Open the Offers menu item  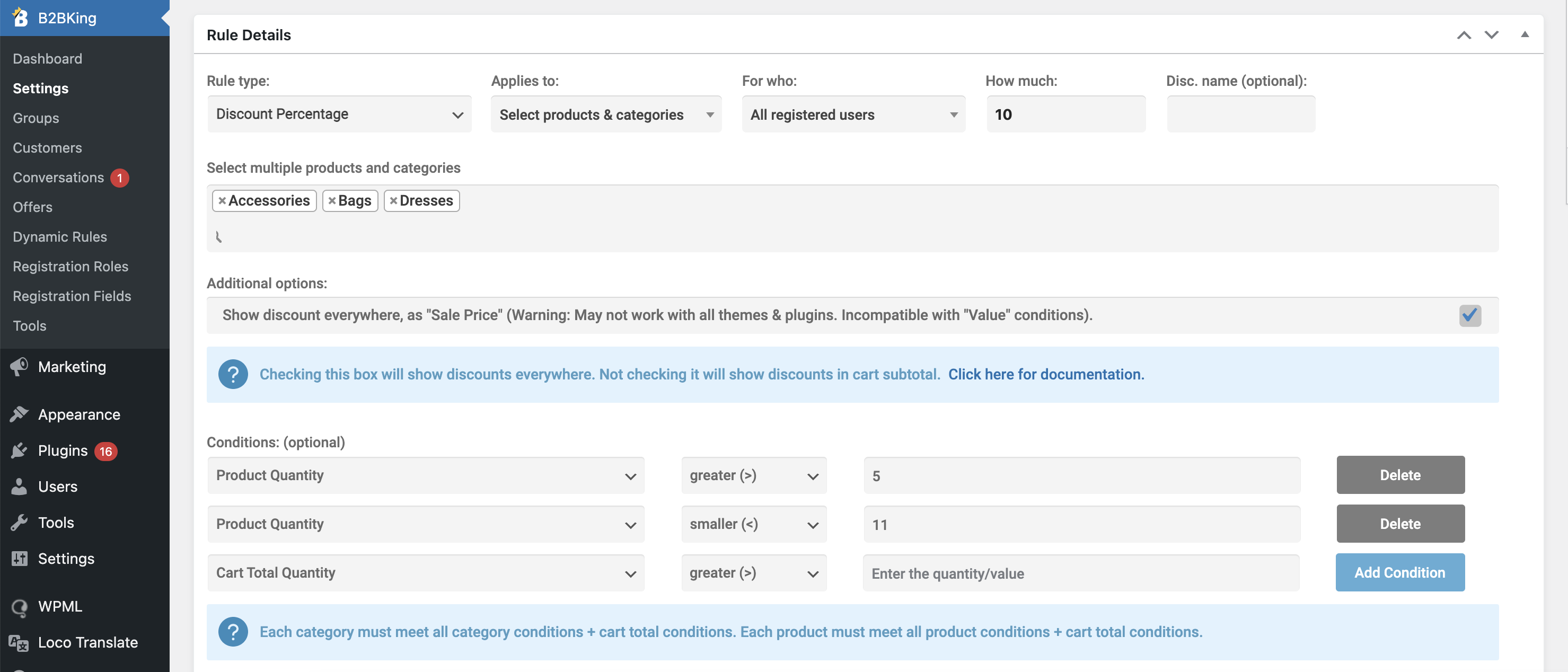pos(33,207)
